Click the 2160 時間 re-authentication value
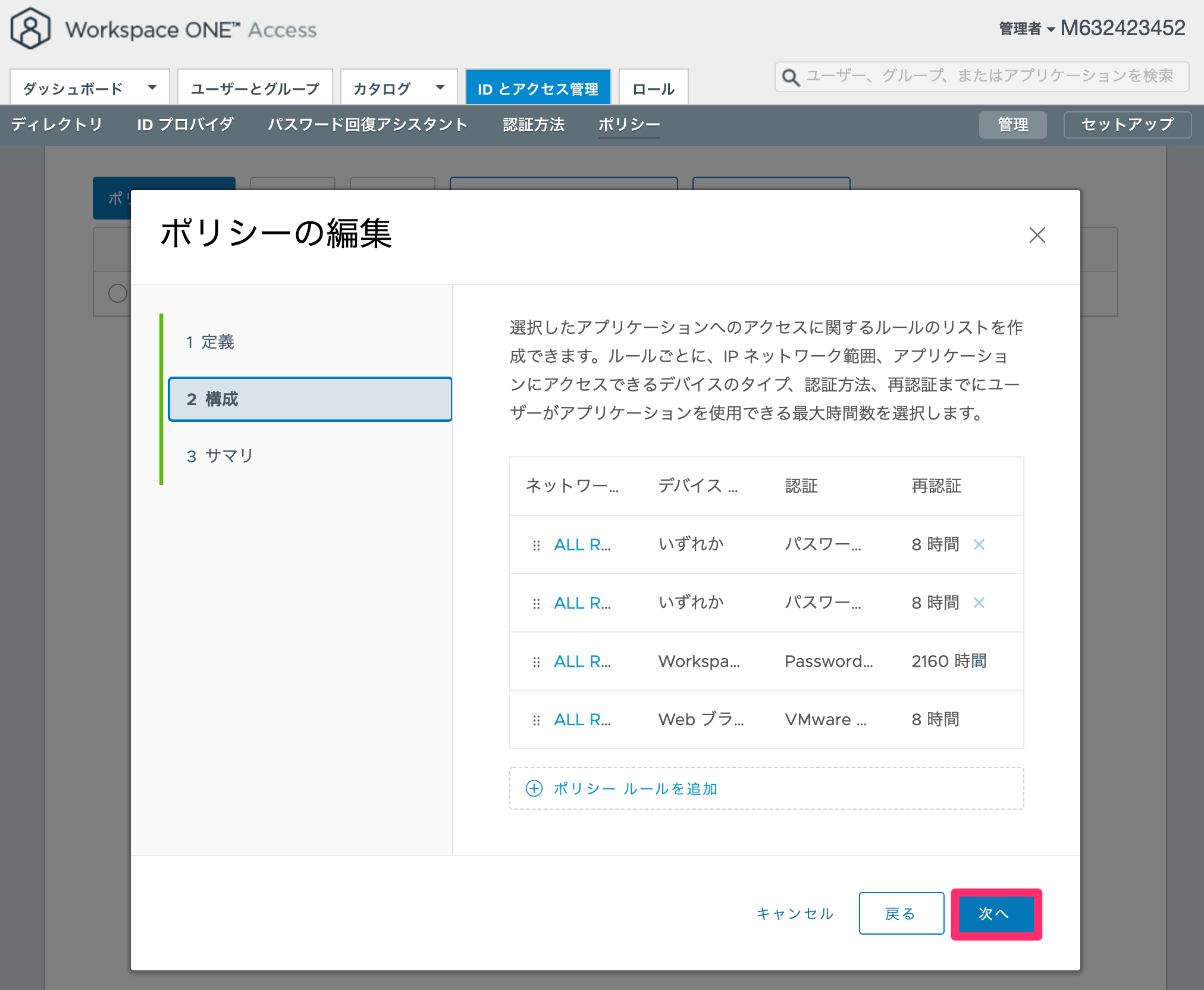This screenshot has height=990, width=1204. point(949,661)
